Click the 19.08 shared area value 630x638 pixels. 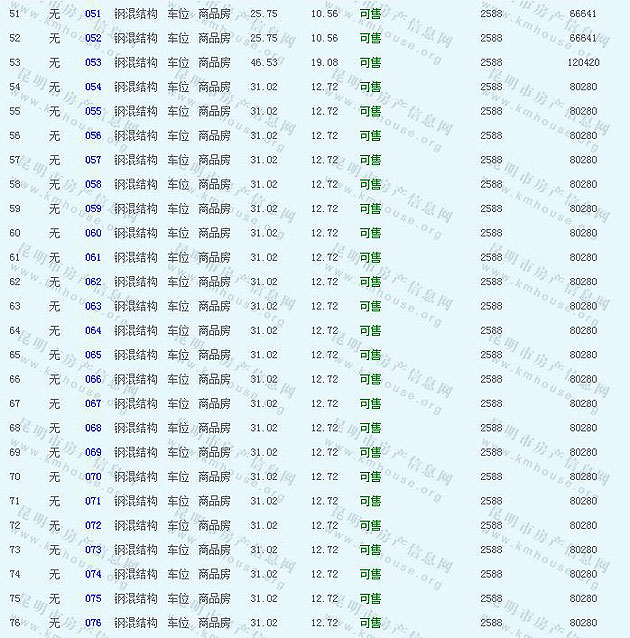pos(324,62)
